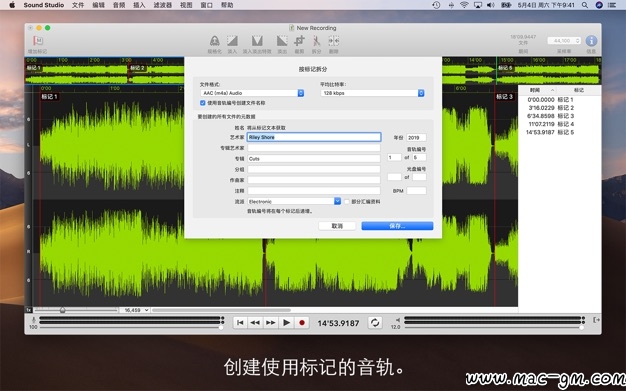Select the Normalize toolbar icon
The height and width of the screenshot is (391, 626).
pos(214,41)
